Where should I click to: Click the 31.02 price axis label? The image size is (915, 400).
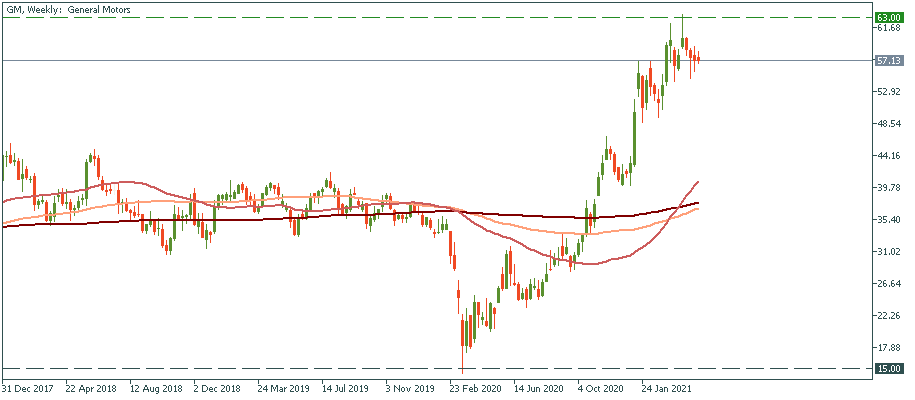tap(888, 252)
